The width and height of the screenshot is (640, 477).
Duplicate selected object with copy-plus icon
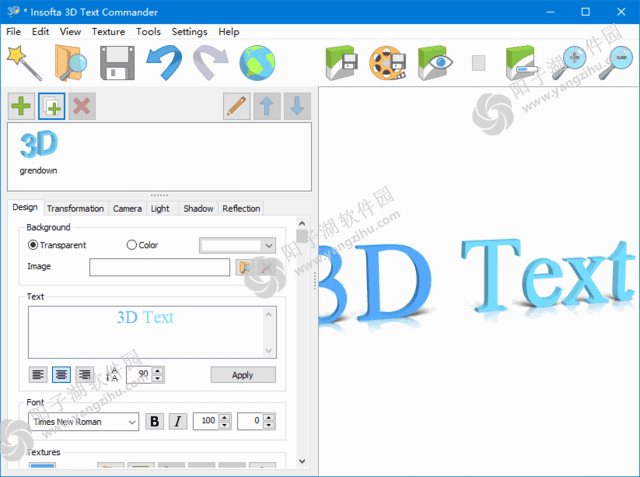pyautogui.click(x=51, y=106)
